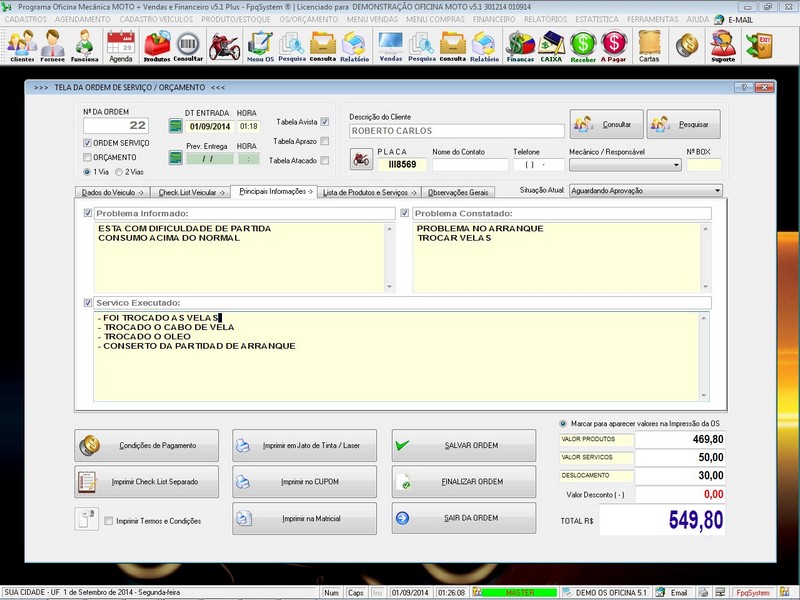Click the red A Pagar dollar icon

coord(613,45)
